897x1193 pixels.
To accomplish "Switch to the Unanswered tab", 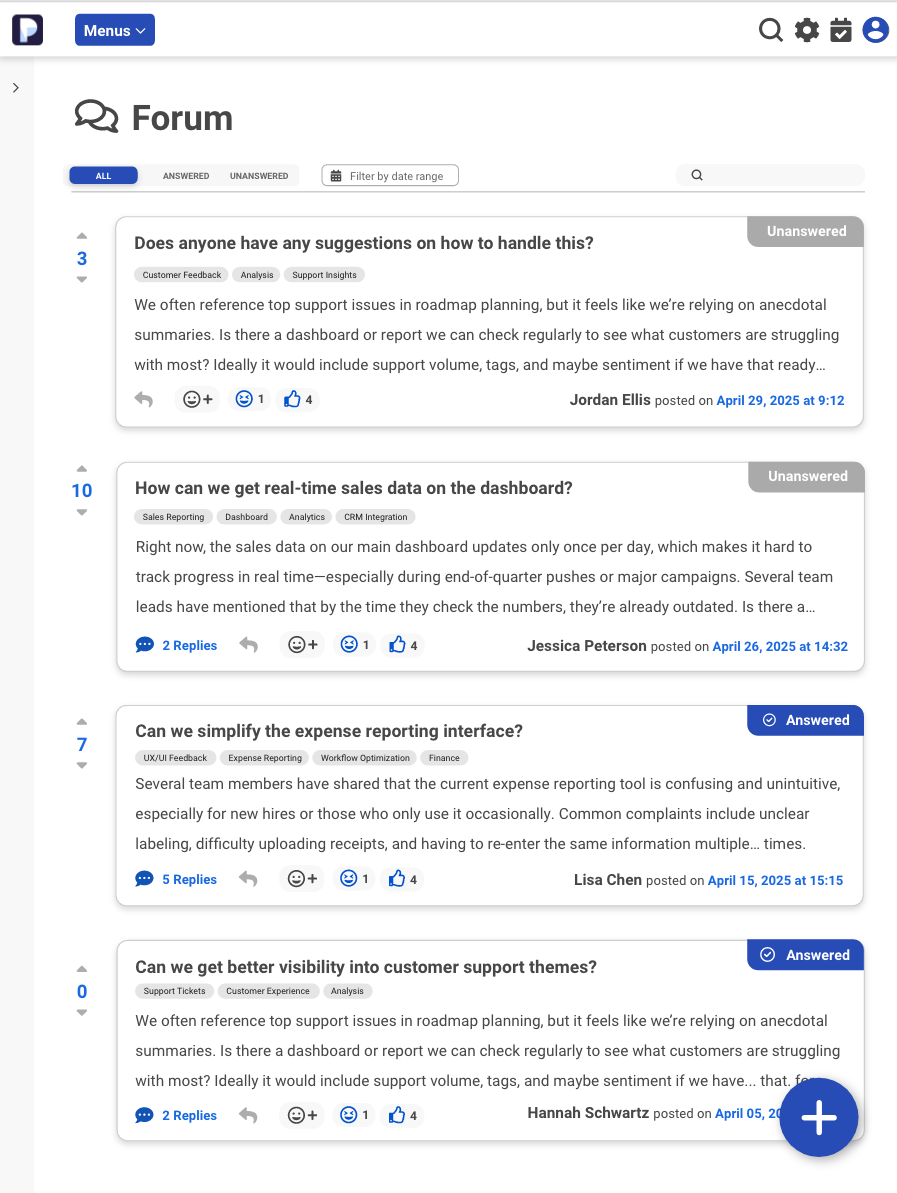I will 259,176.
